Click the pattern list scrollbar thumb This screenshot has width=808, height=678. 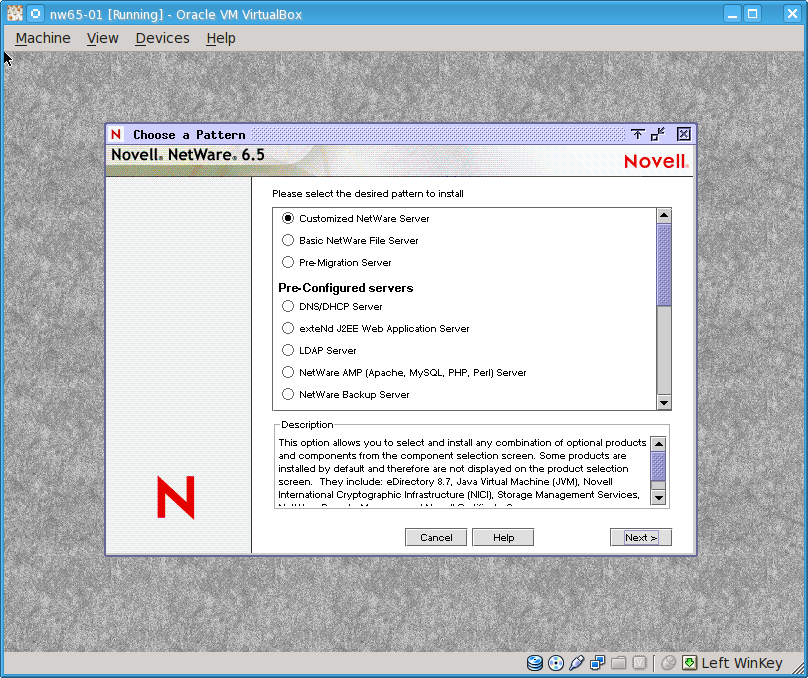tap(663, 264)
